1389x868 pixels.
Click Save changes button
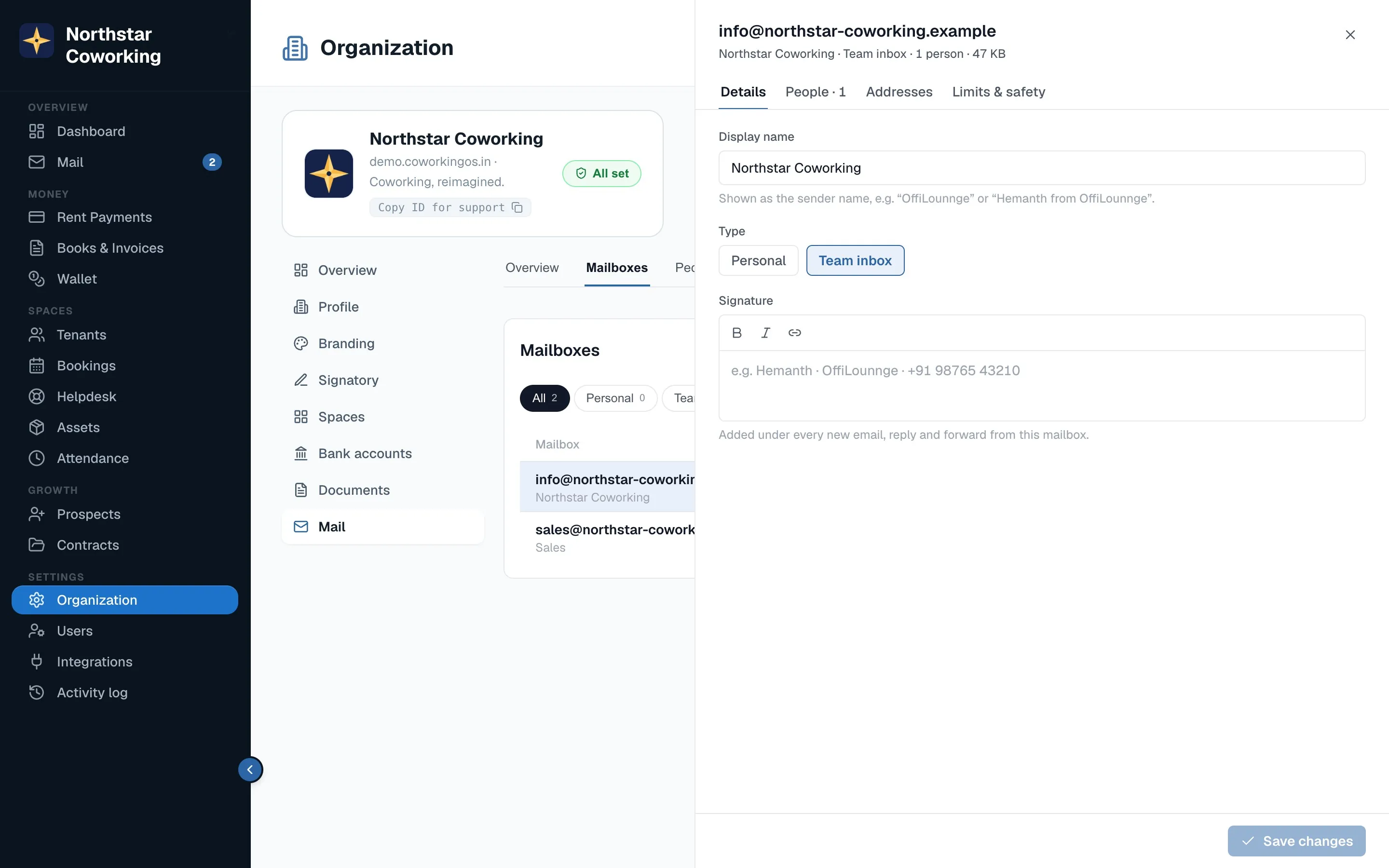point(1296,841)
